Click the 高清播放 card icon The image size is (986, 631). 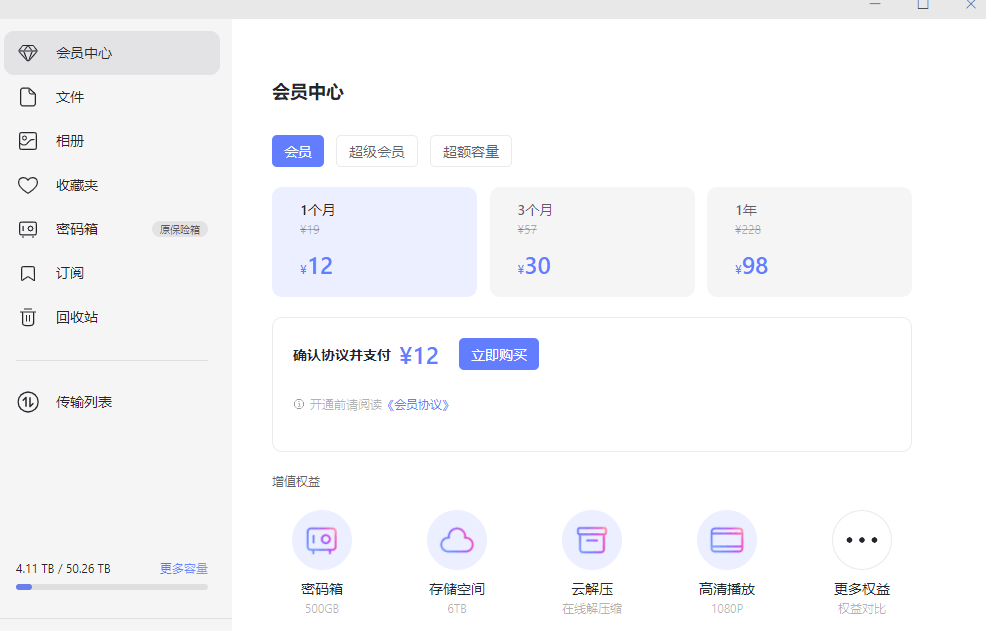(727, 540)
